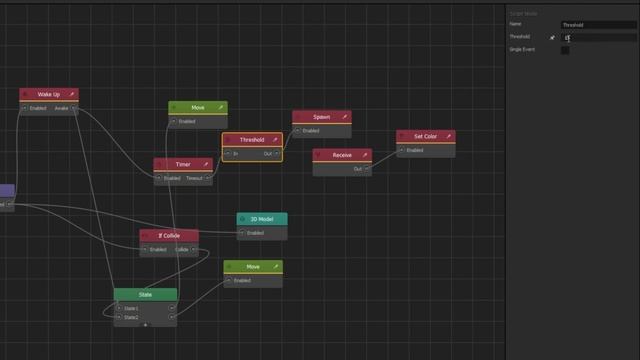Click the Timeout output port on Timer

coord(207,178)
